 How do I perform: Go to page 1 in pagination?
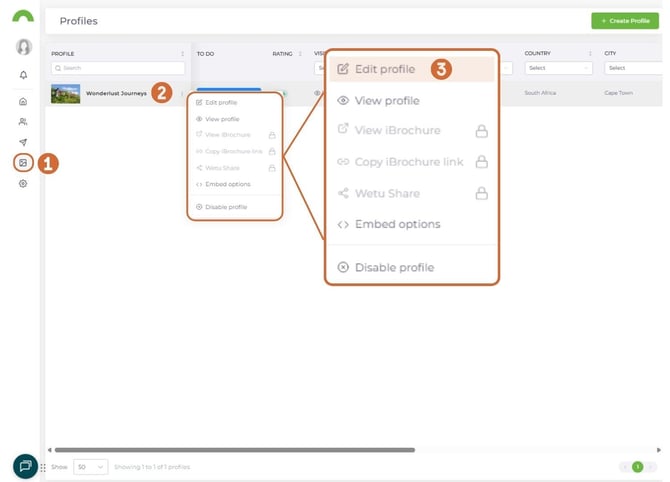(x=637, y=467)
